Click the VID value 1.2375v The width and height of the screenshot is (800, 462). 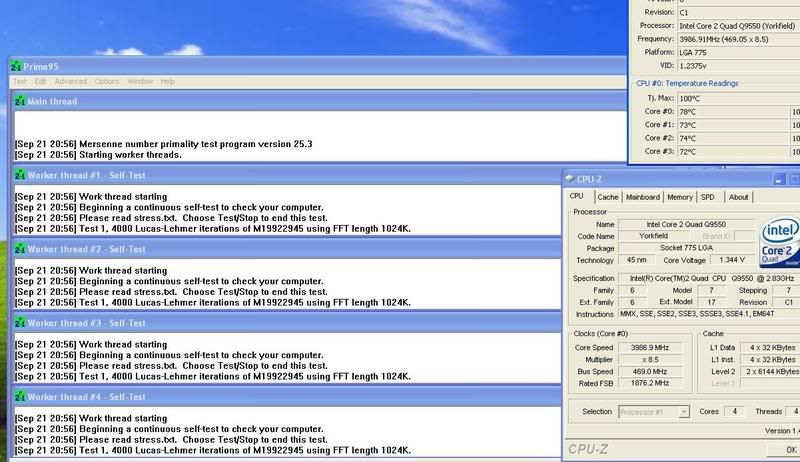[739, 66]
